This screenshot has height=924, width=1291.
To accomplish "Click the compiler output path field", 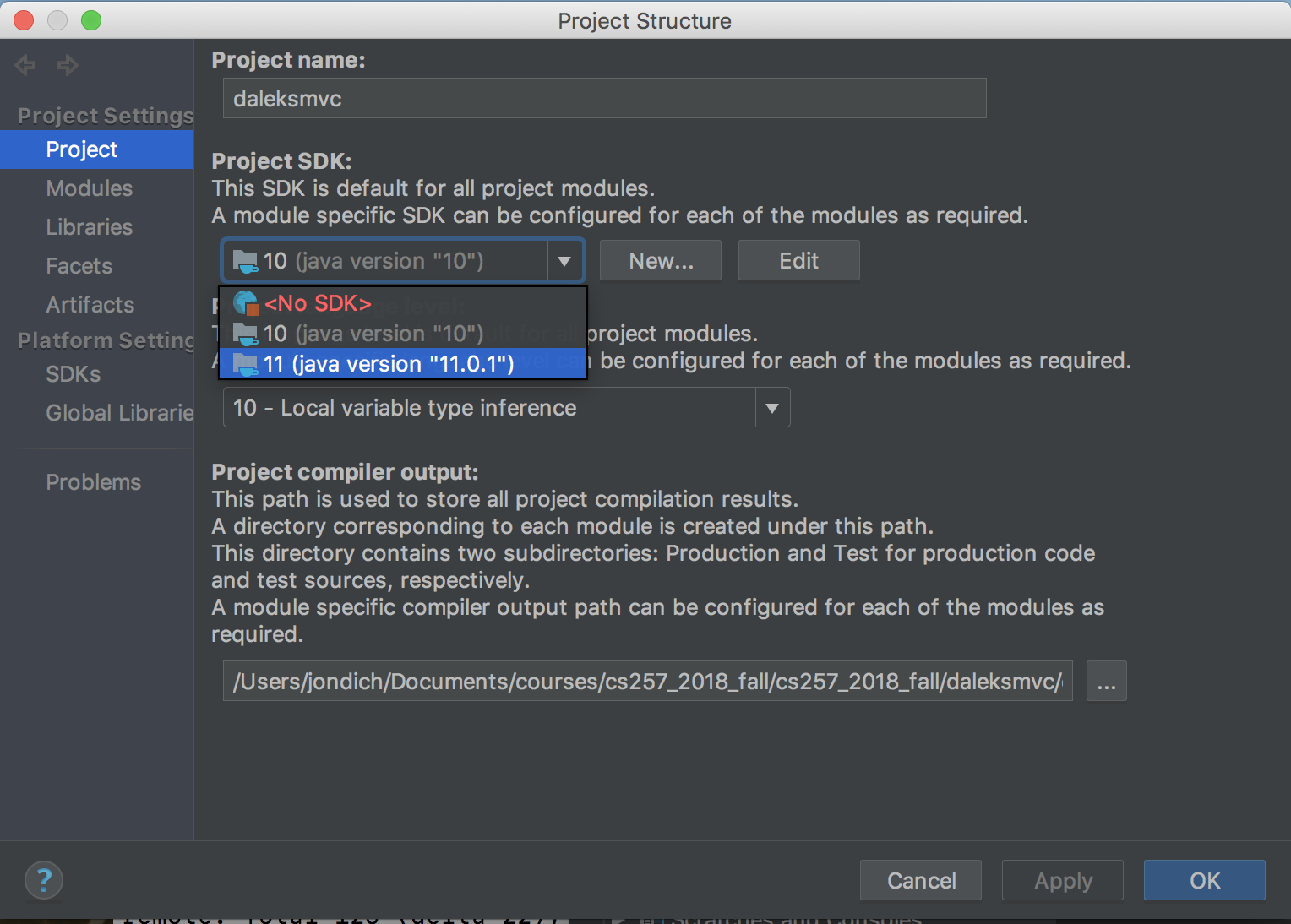I will pyautogui.click(x=647, y=682).
